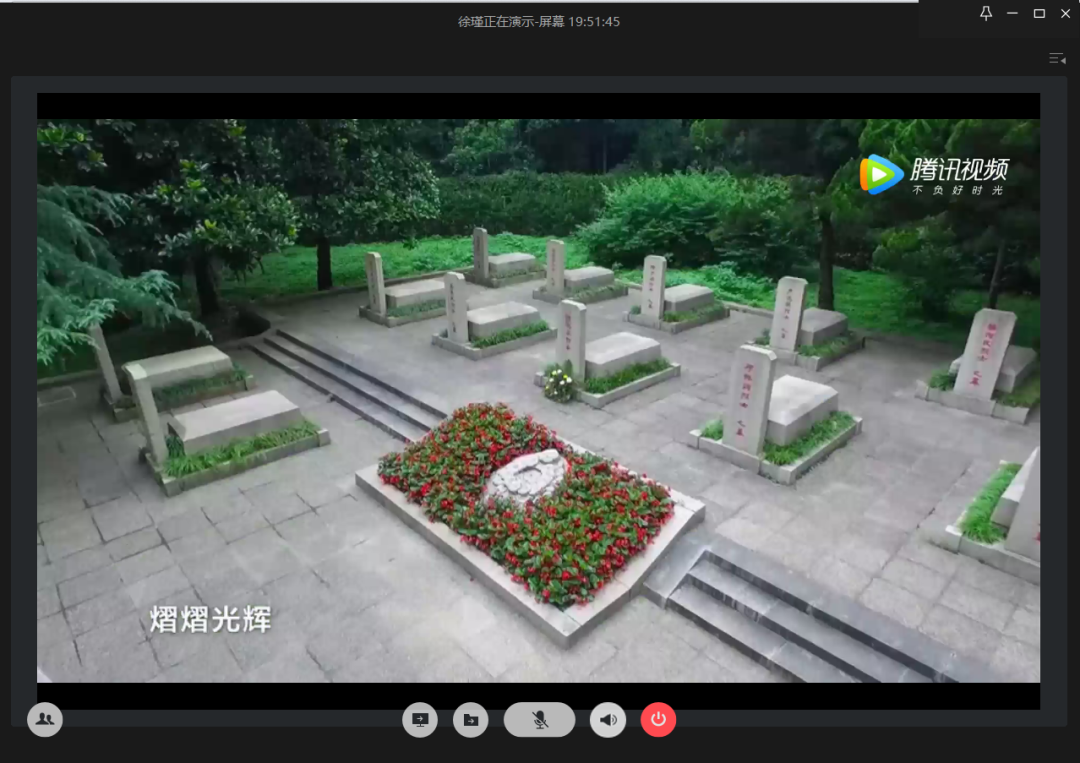Image resolution: width=1080 pixels, height=763 pixels.
Task: Click the white flower bouquet beside the tombstone
Action: click(x=558, y=383)
